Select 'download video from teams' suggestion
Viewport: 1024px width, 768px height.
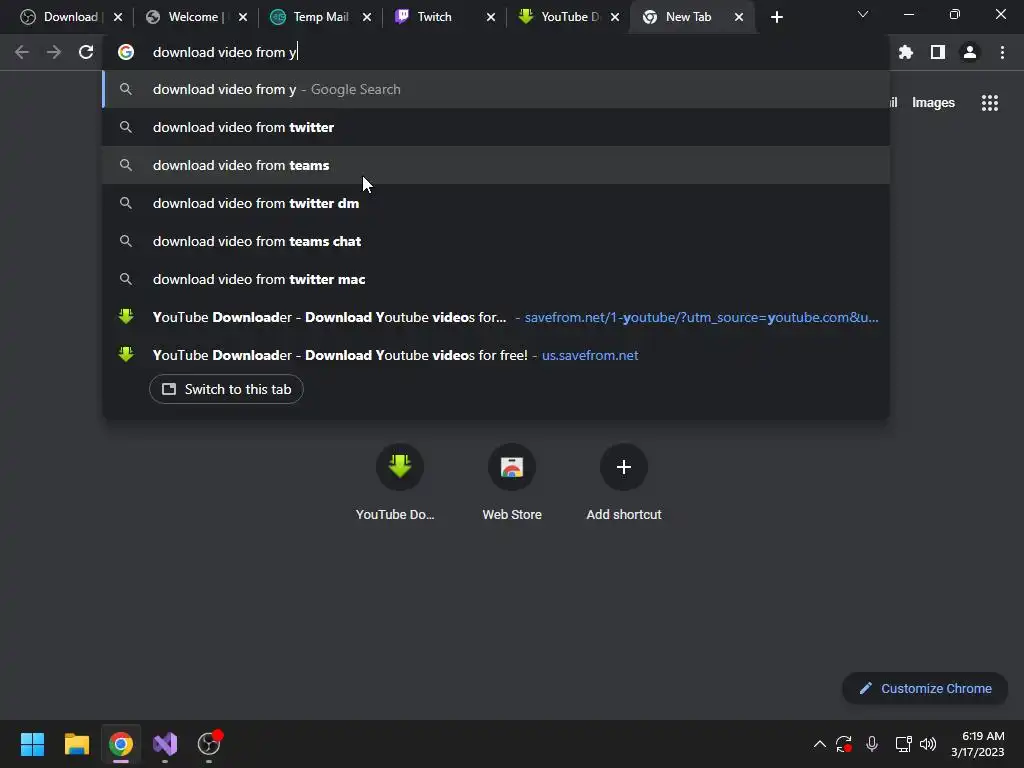click(496, 165)
